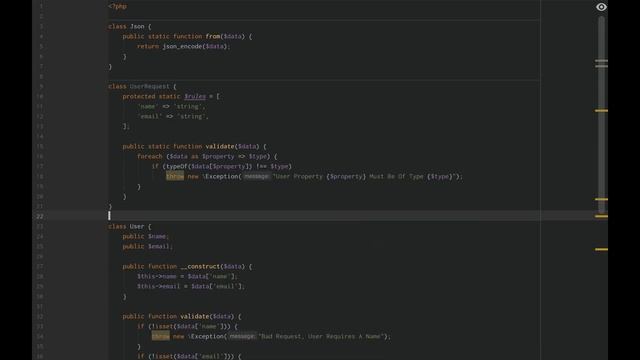Click the "$this->email = $data['email'];" line

pyautogui.click(x=191, y=287)
